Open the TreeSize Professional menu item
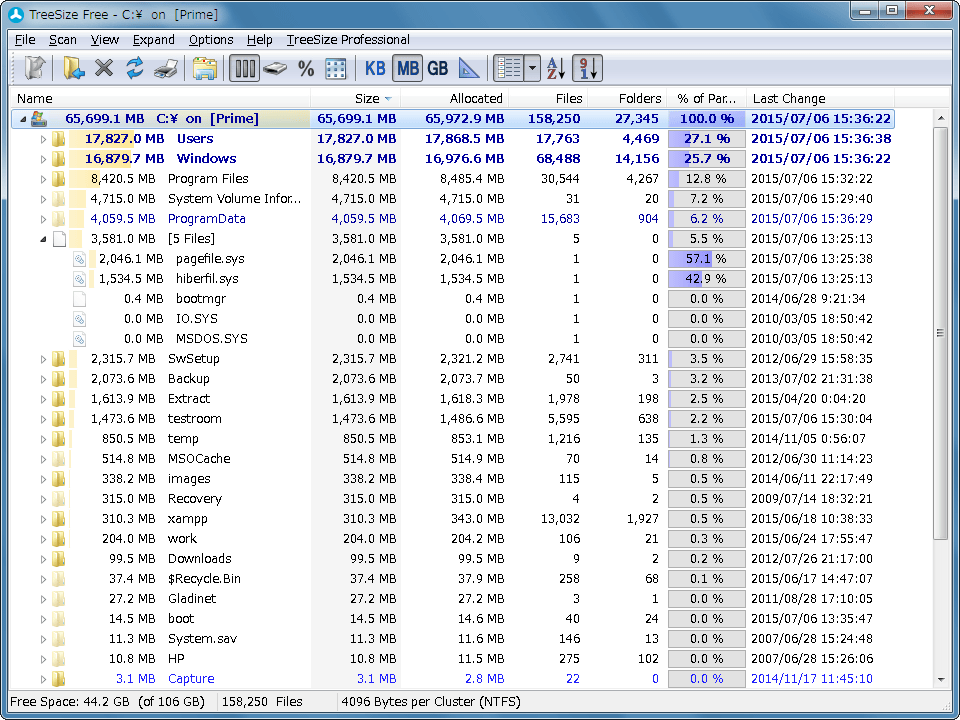960x720 pixels. (x=348, y=40)
